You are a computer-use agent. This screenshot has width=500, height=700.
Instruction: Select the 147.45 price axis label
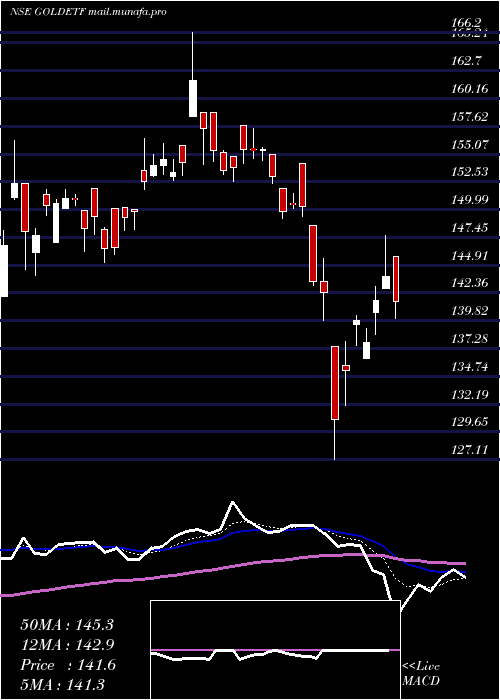(x=469, y=228)
